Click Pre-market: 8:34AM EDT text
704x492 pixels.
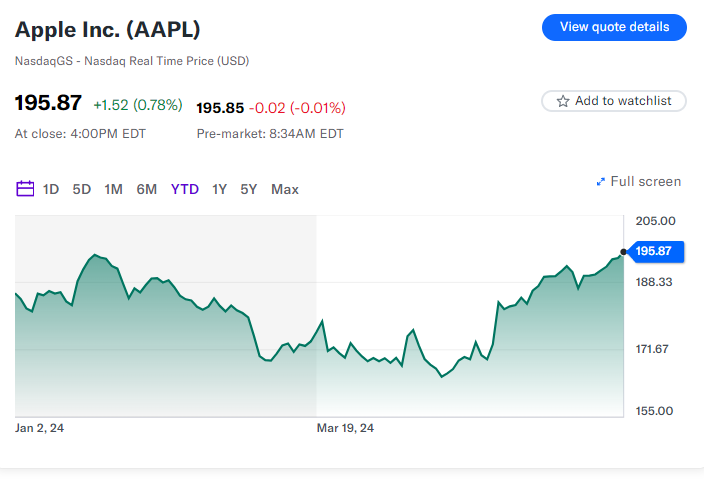(x=270, y=134)
